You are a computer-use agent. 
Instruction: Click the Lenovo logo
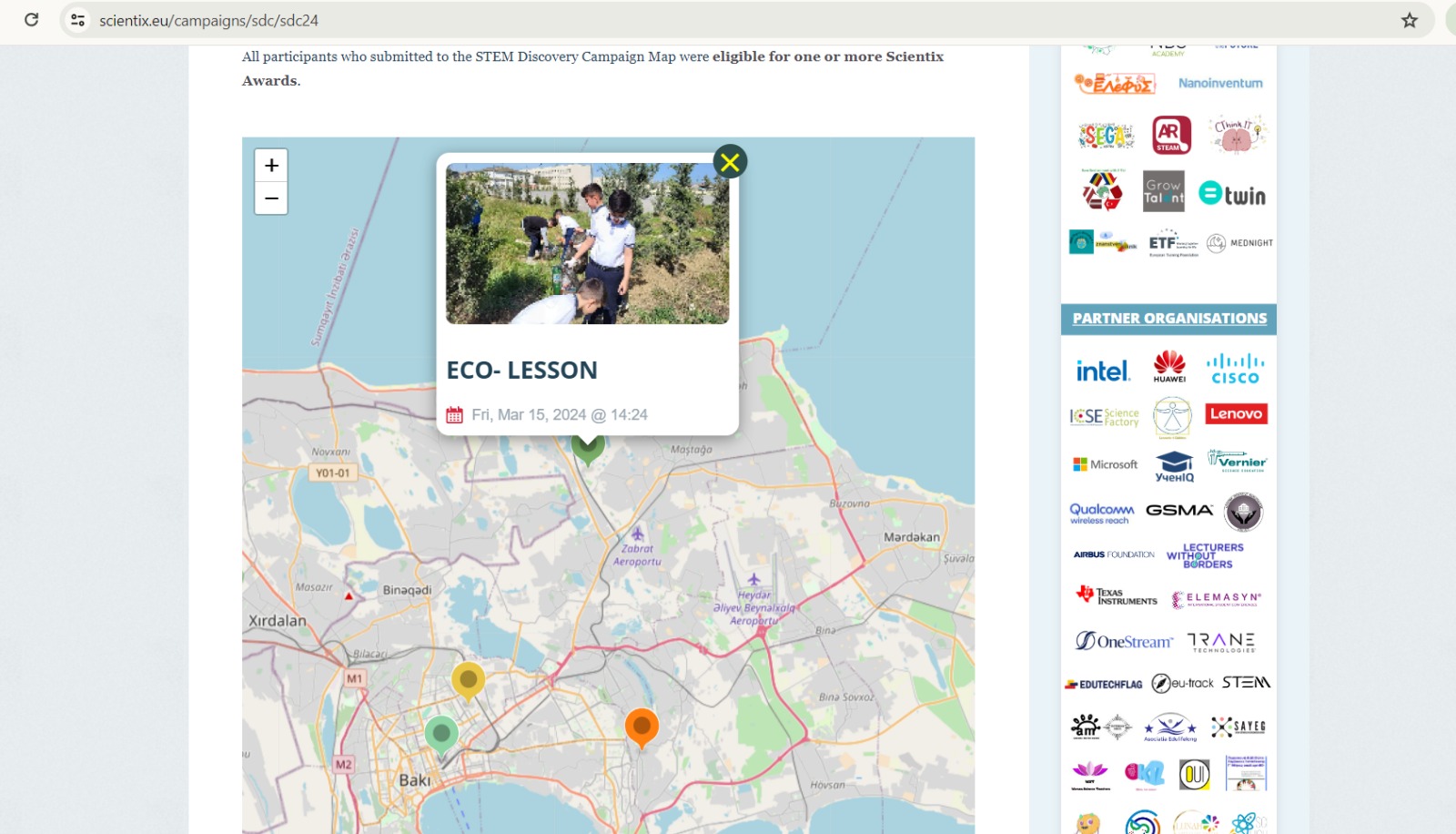(1236, 413)
